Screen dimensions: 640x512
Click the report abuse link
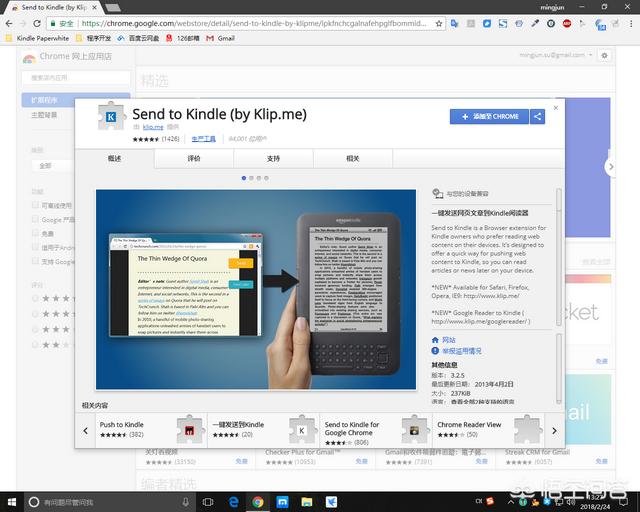pos(457,351)
